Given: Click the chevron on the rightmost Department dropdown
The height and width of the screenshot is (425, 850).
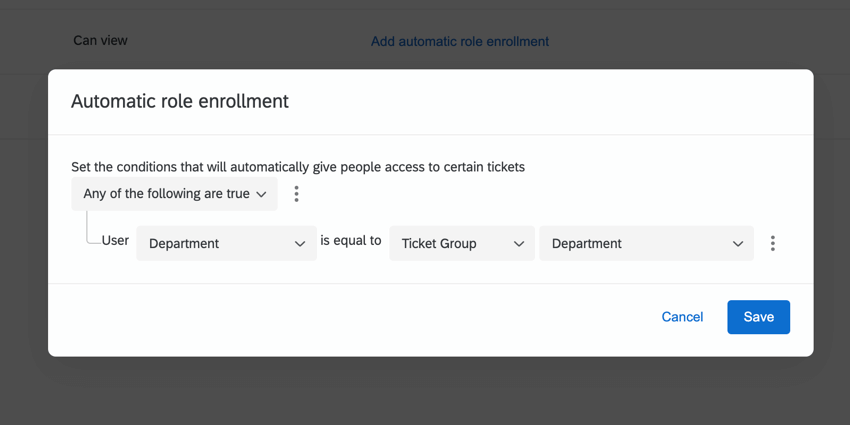Looking at the screenshot, I should tap(737, 244).
